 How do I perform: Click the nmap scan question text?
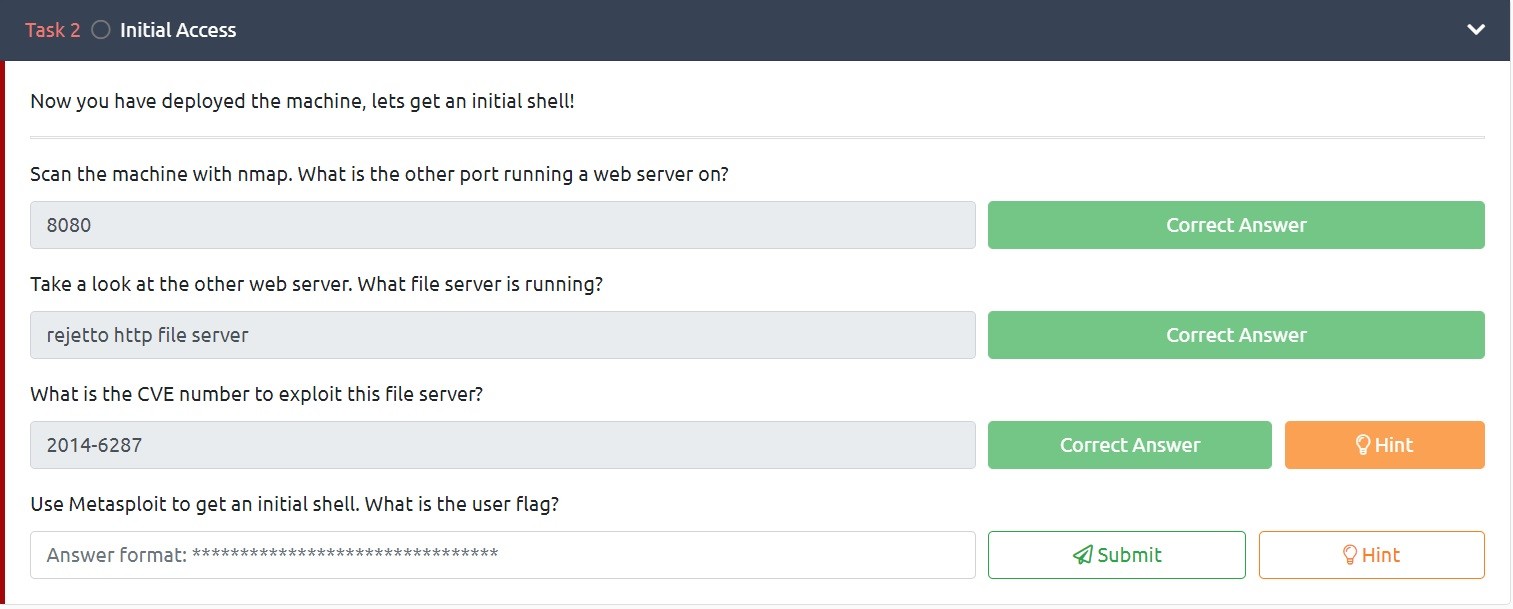tap(379, 174)
